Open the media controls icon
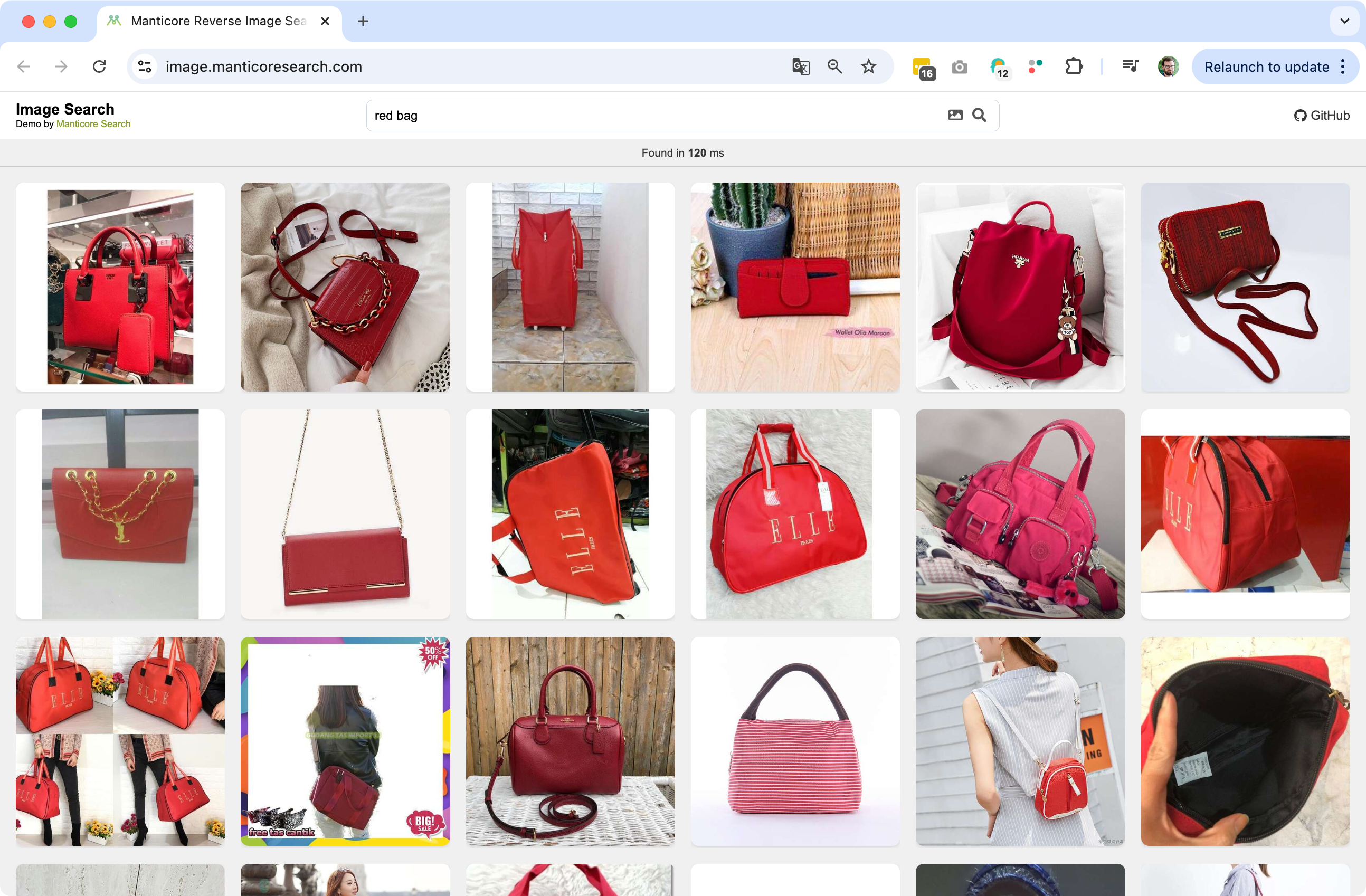The image size is (1366, 896). (1130, 66)
